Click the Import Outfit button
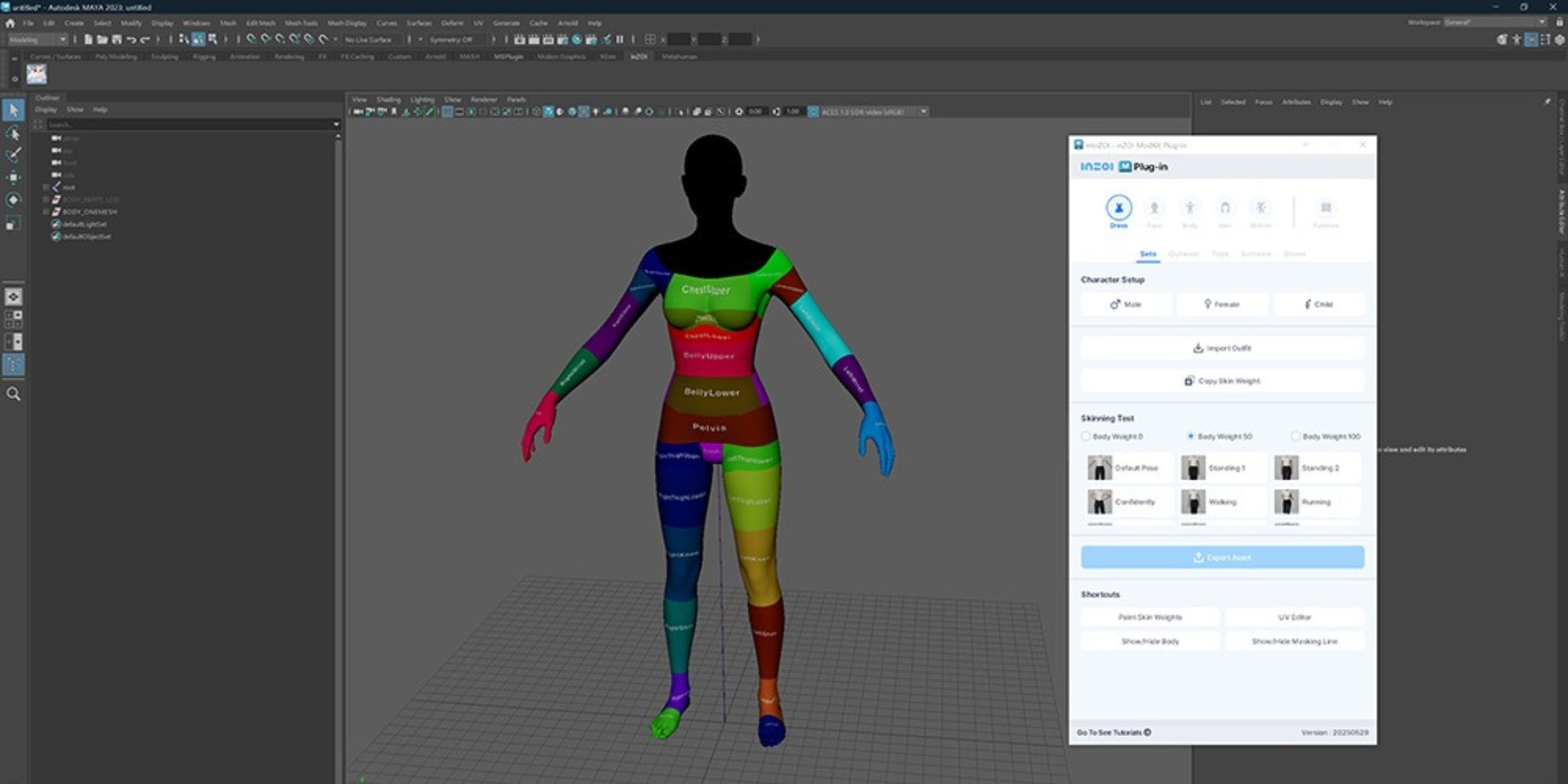 click(1222, 349)
